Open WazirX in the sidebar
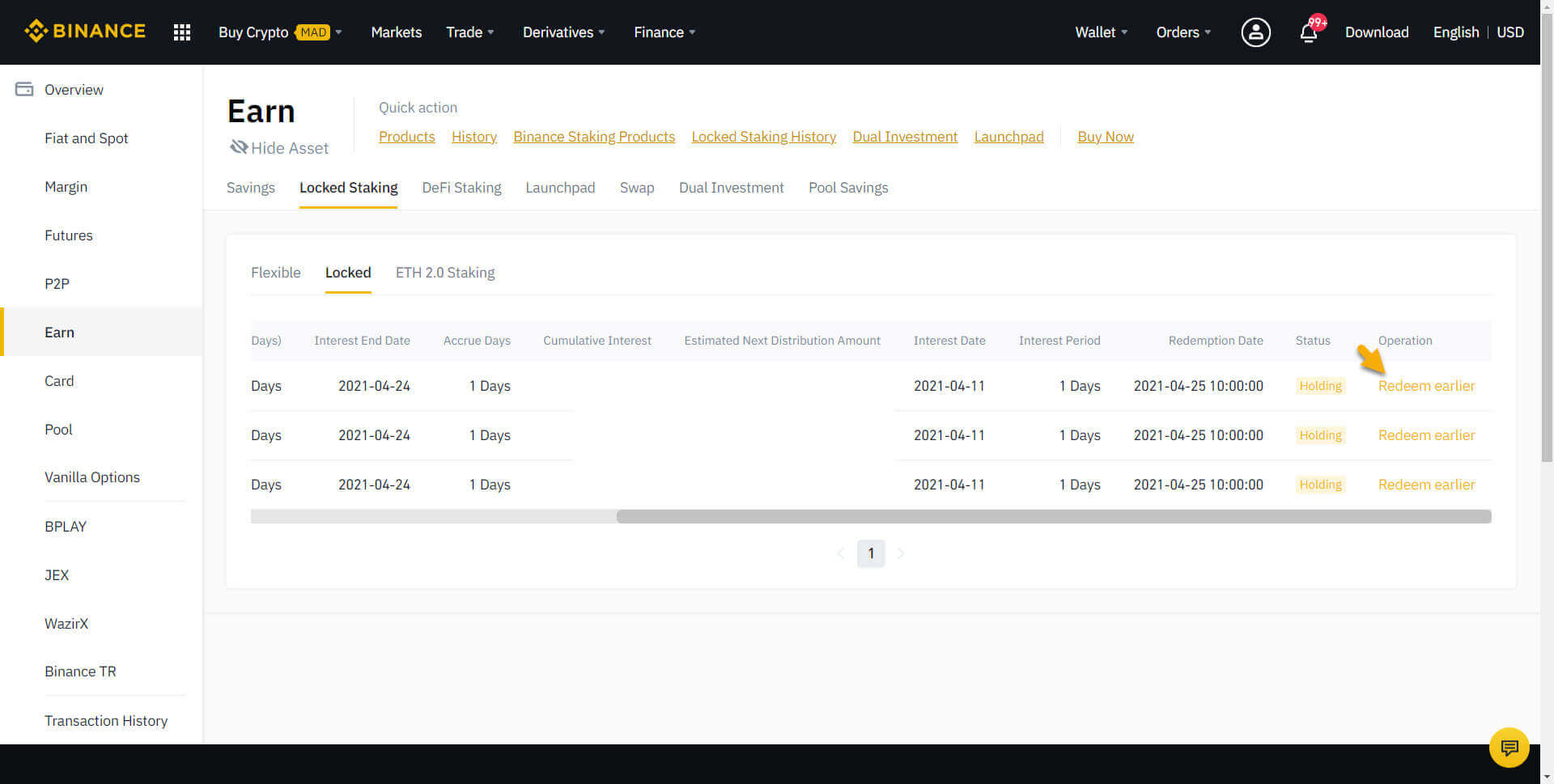The width and height of the screenshot is (1554, 784). click(66, 624)
